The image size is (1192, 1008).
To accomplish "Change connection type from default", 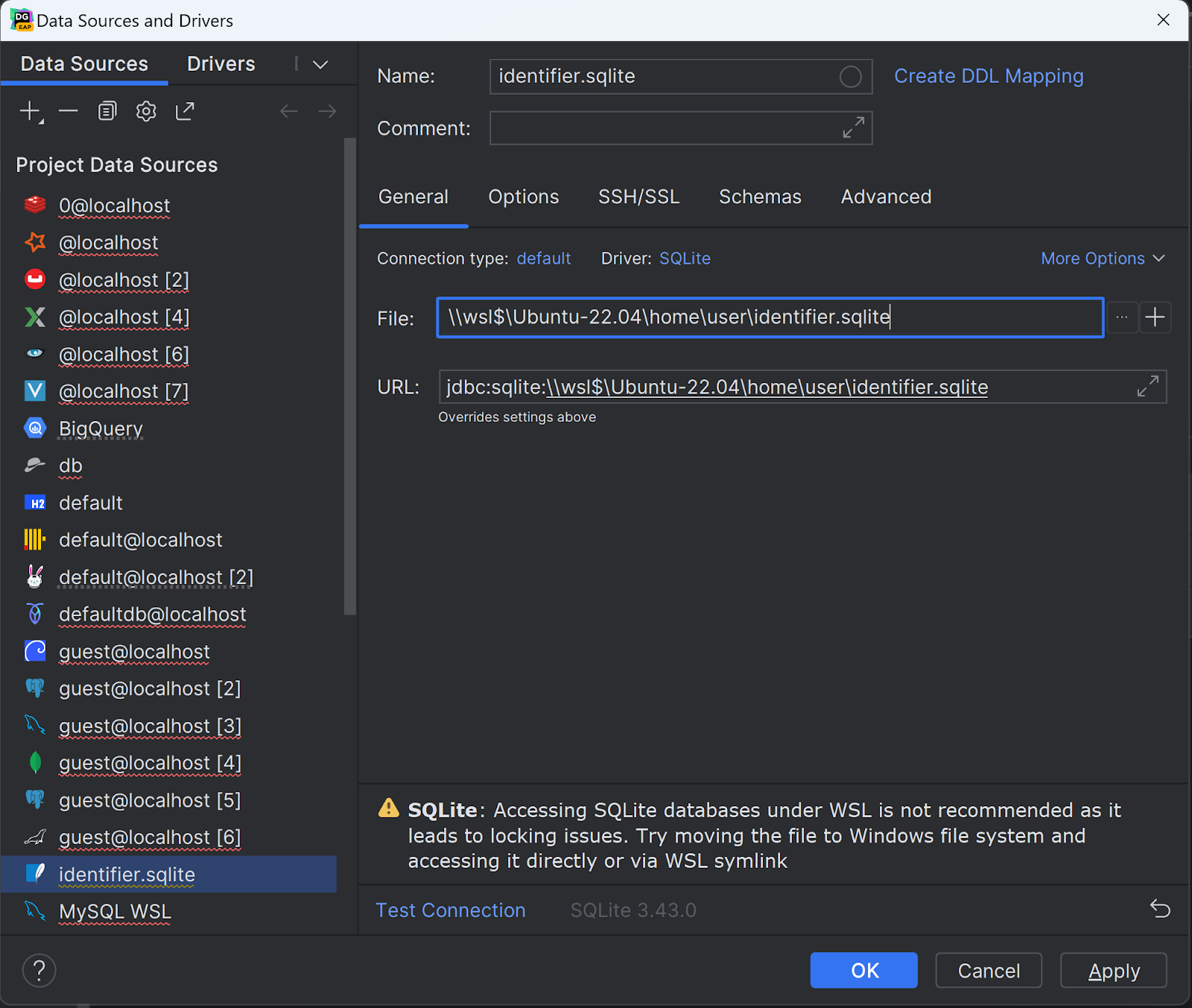I will (x=544, y=259).
